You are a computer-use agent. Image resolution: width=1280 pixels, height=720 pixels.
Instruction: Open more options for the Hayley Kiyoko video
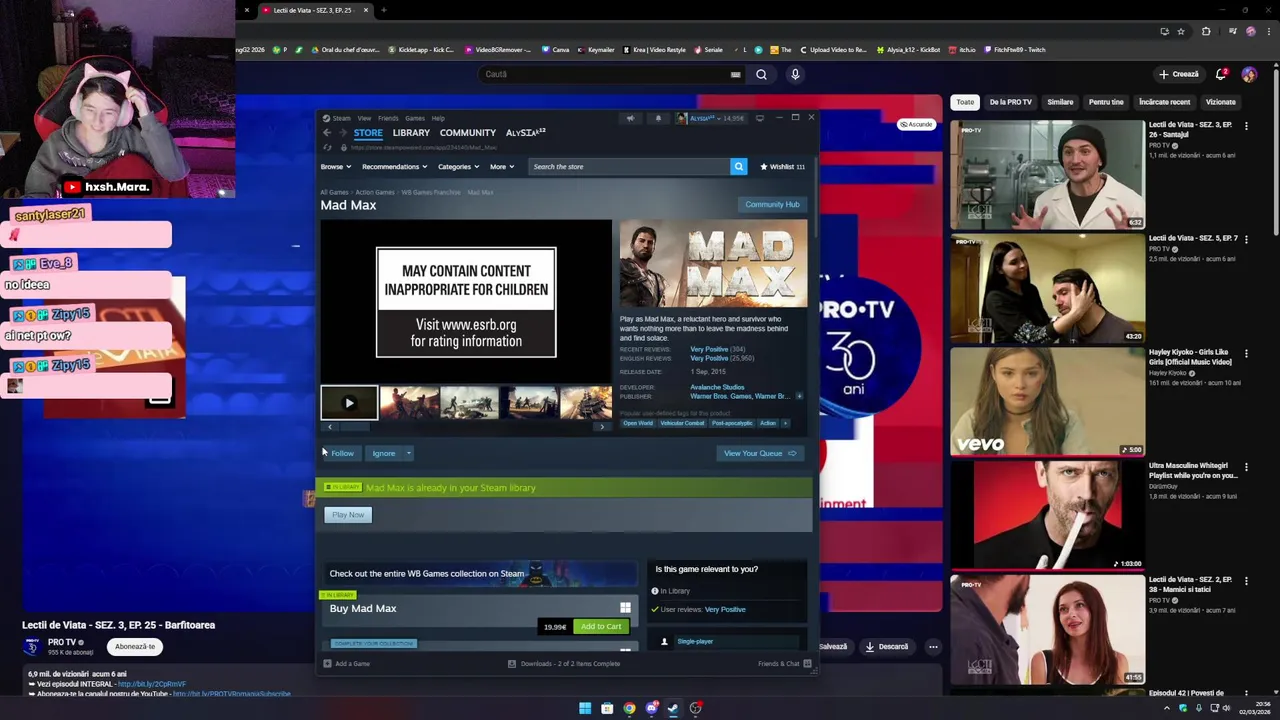pos(1246,353)
